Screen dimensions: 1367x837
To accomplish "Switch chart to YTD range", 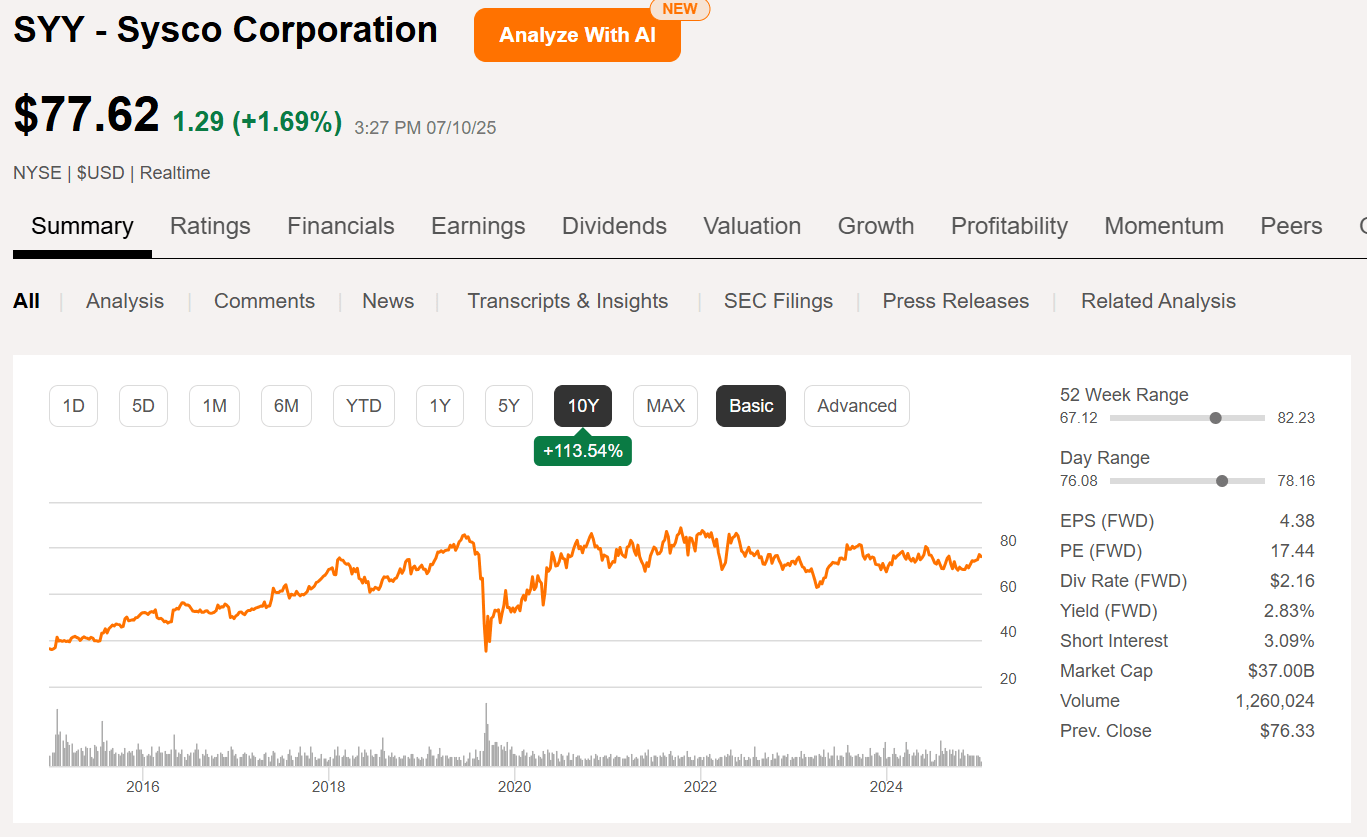I will [364, 406].
